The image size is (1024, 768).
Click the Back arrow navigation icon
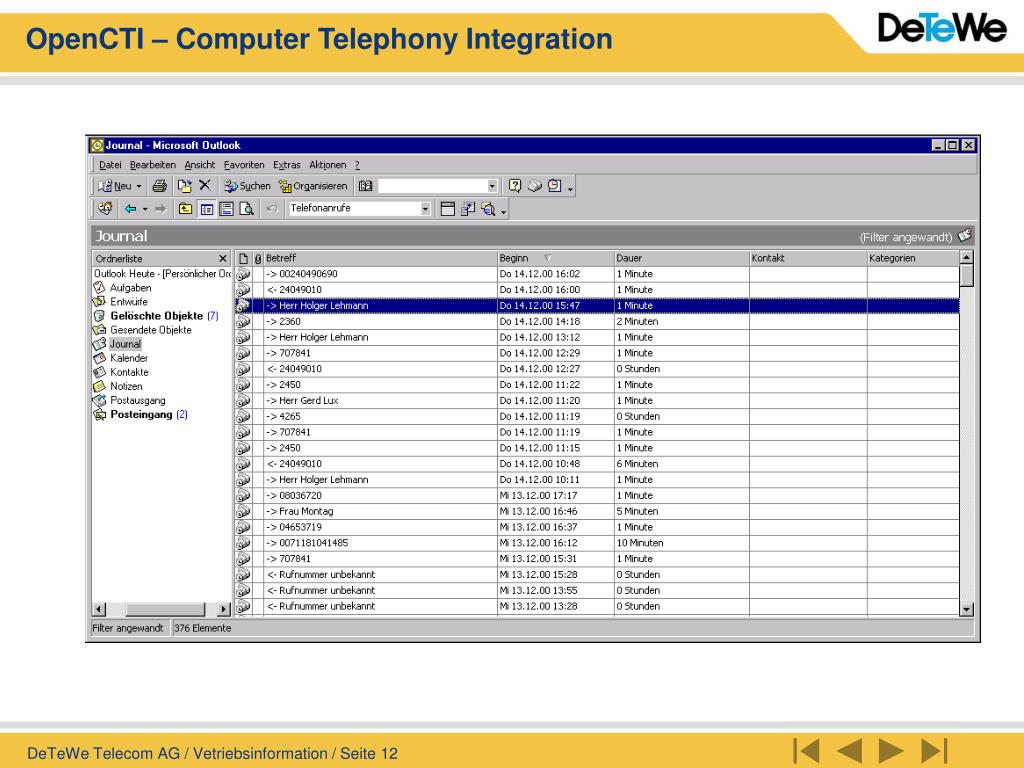129,209
